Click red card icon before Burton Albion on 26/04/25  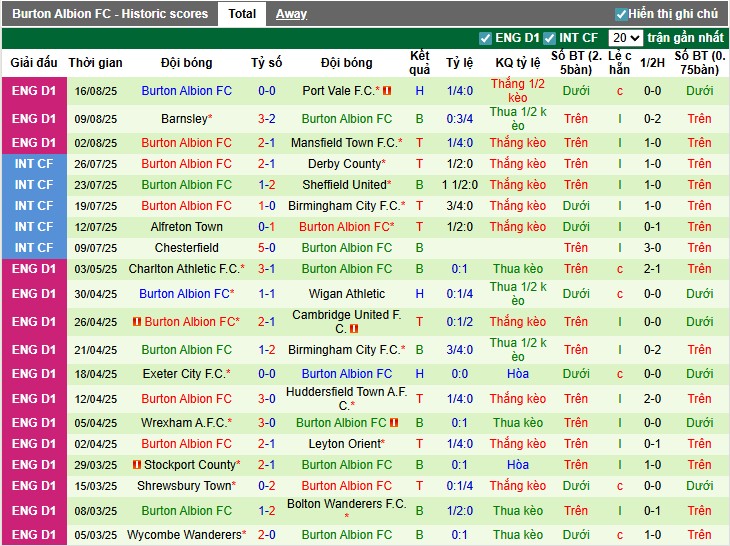pos(137,322)
